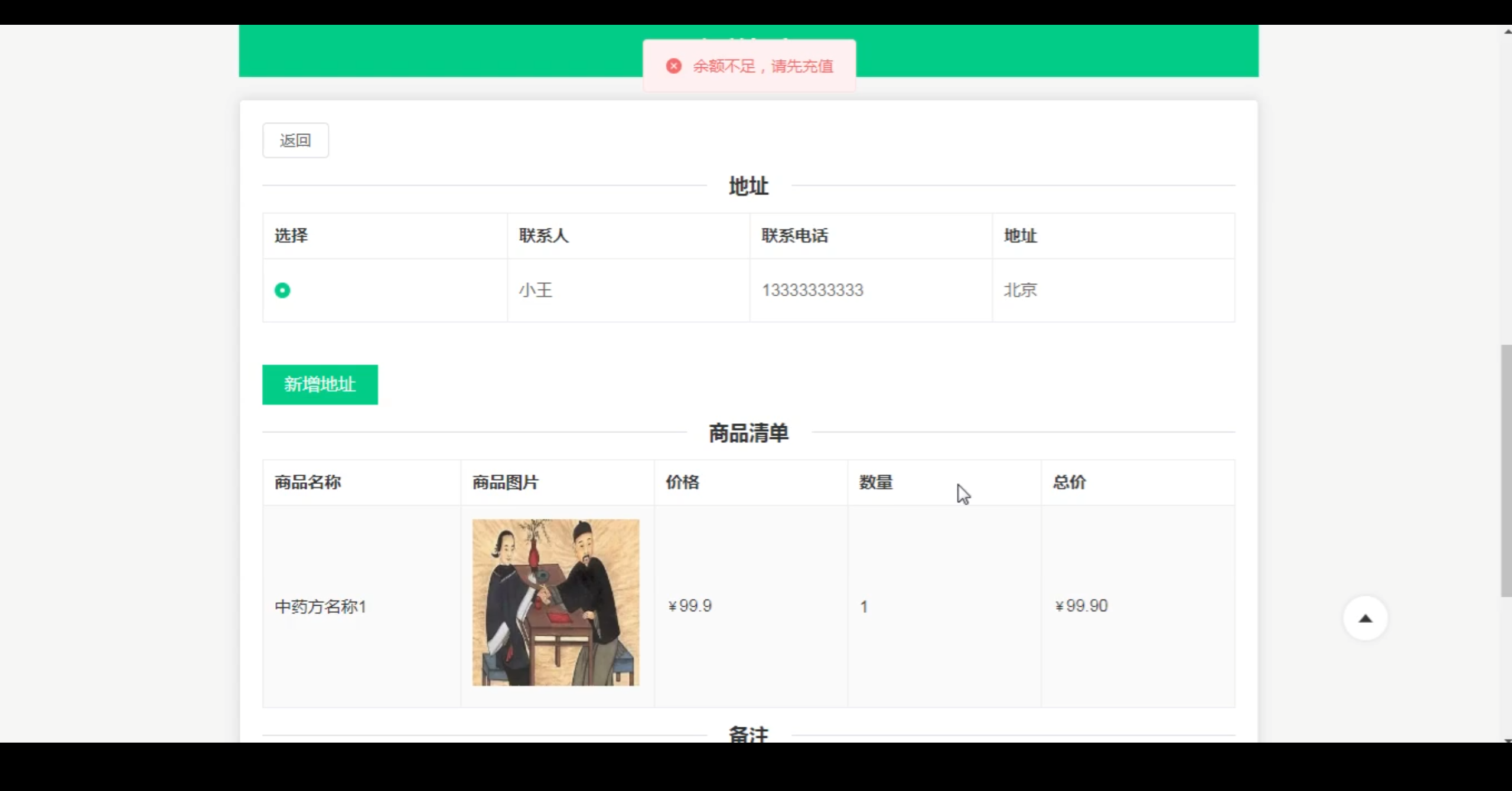This screenshot has width=1512, height=791.
Task: Click the error icon in the insufficient balance alert
Action: (x=673, y=66)
